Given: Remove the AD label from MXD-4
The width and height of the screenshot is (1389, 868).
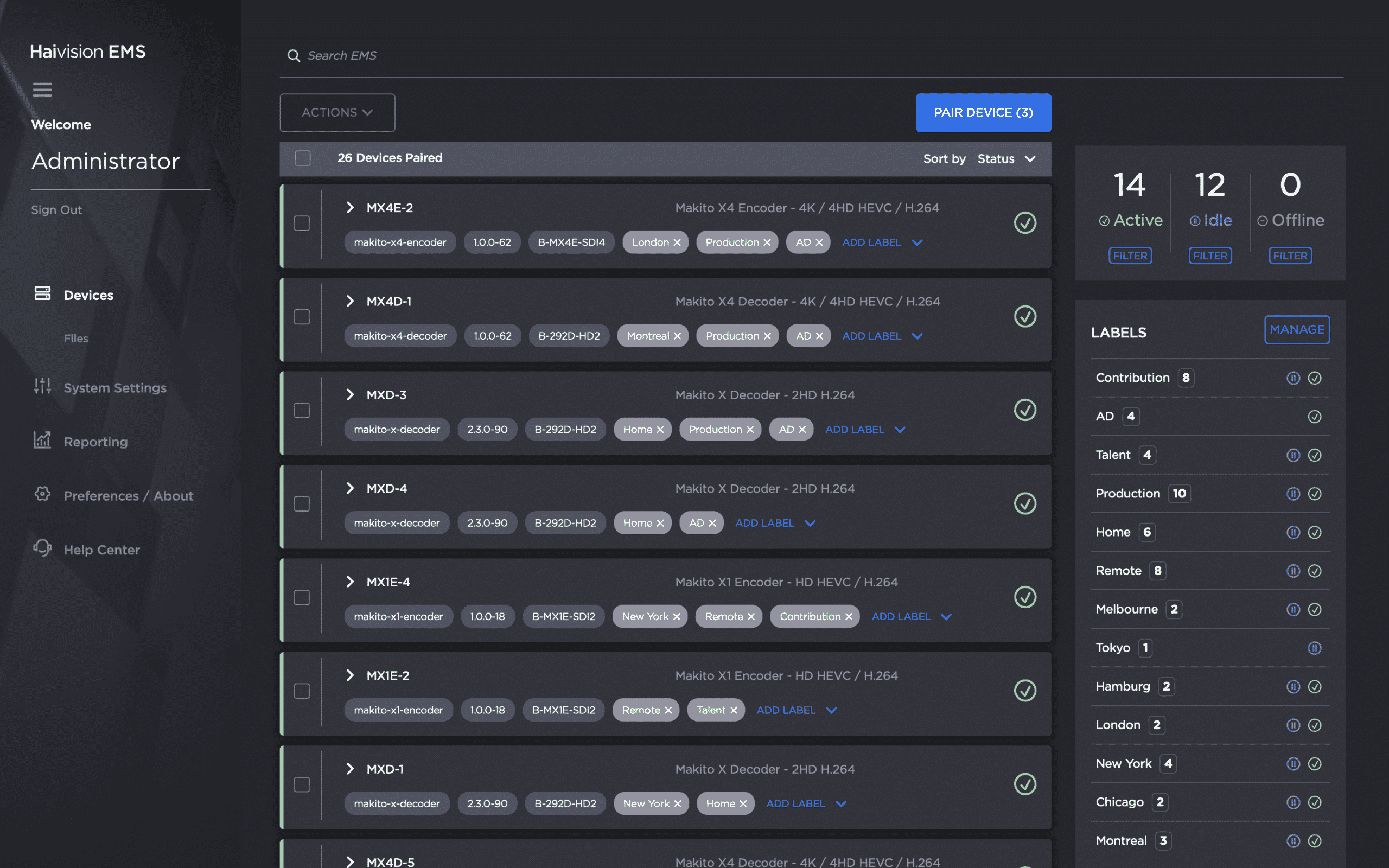Looking at the screenshot, I should click(x=712, y=524).
